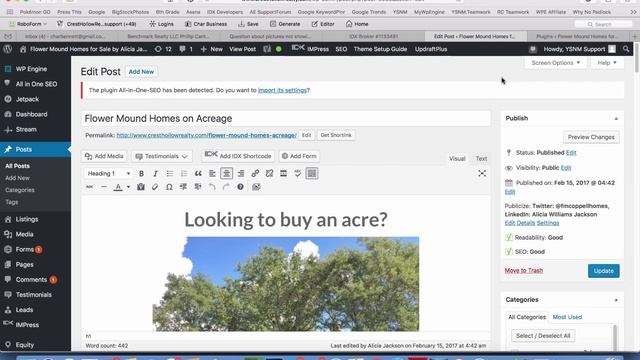Open the Categories submenu under Posts
Viewport: 640px width, 360px height.
pos(20,190)
